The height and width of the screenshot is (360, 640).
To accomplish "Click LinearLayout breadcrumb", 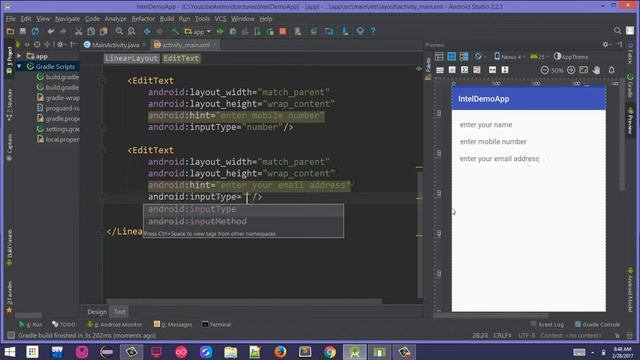I will click(x=131, y=58).
